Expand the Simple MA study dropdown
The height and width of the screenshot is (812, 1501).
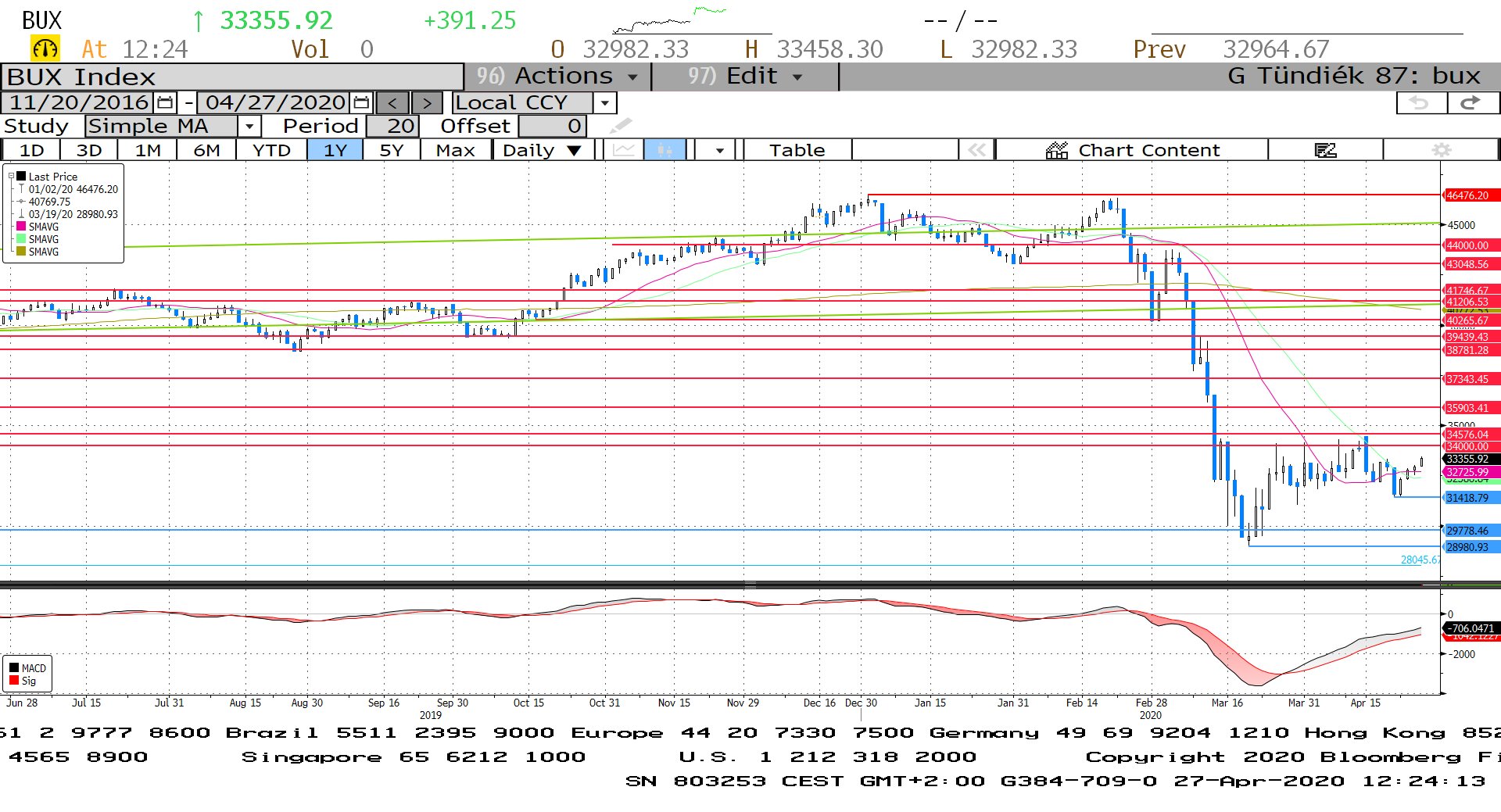(x=249, y=126)
